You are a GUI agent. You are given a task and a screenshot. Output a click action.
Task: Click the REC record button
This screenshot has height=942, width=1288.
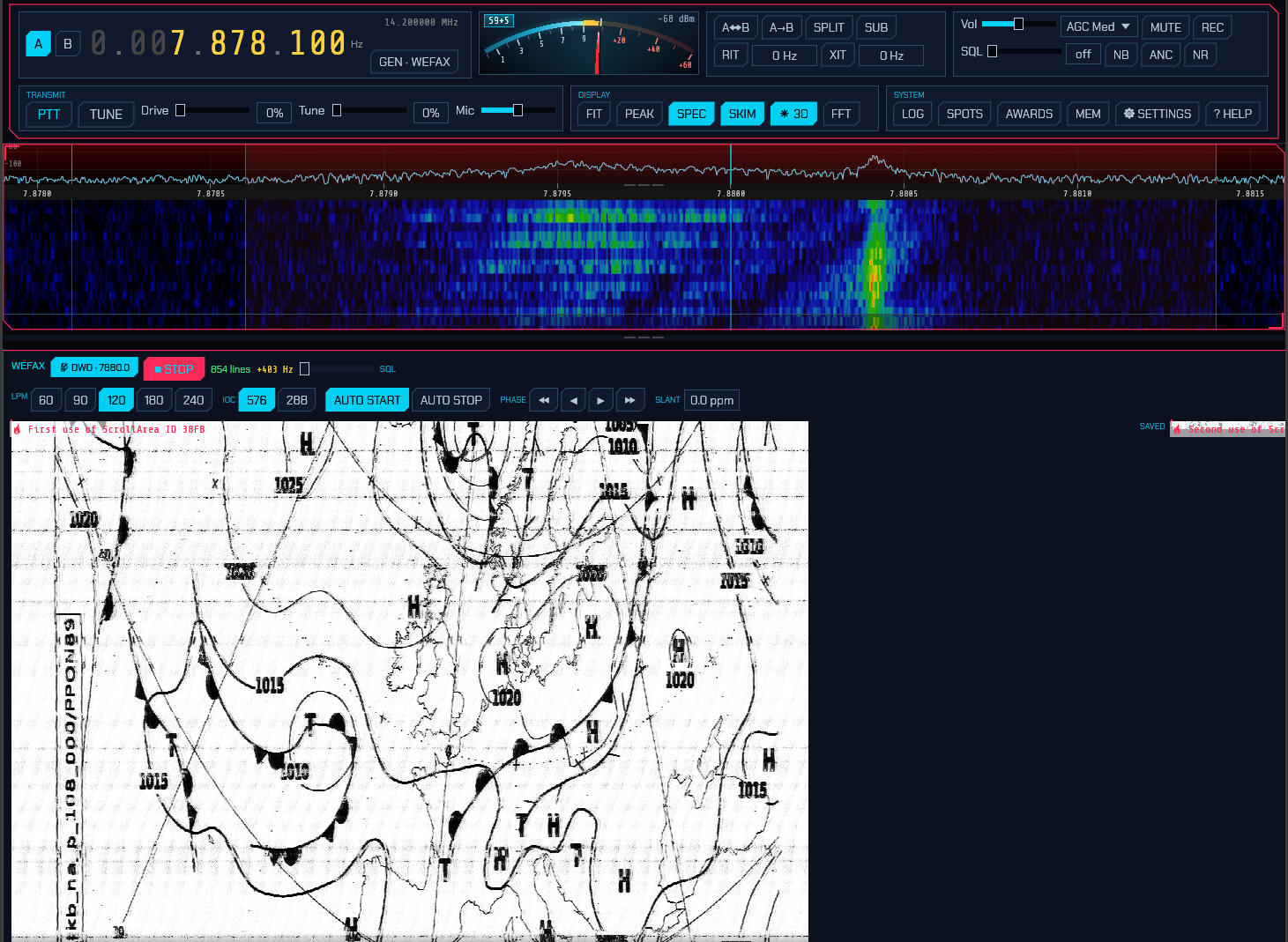pos(1212,27)
